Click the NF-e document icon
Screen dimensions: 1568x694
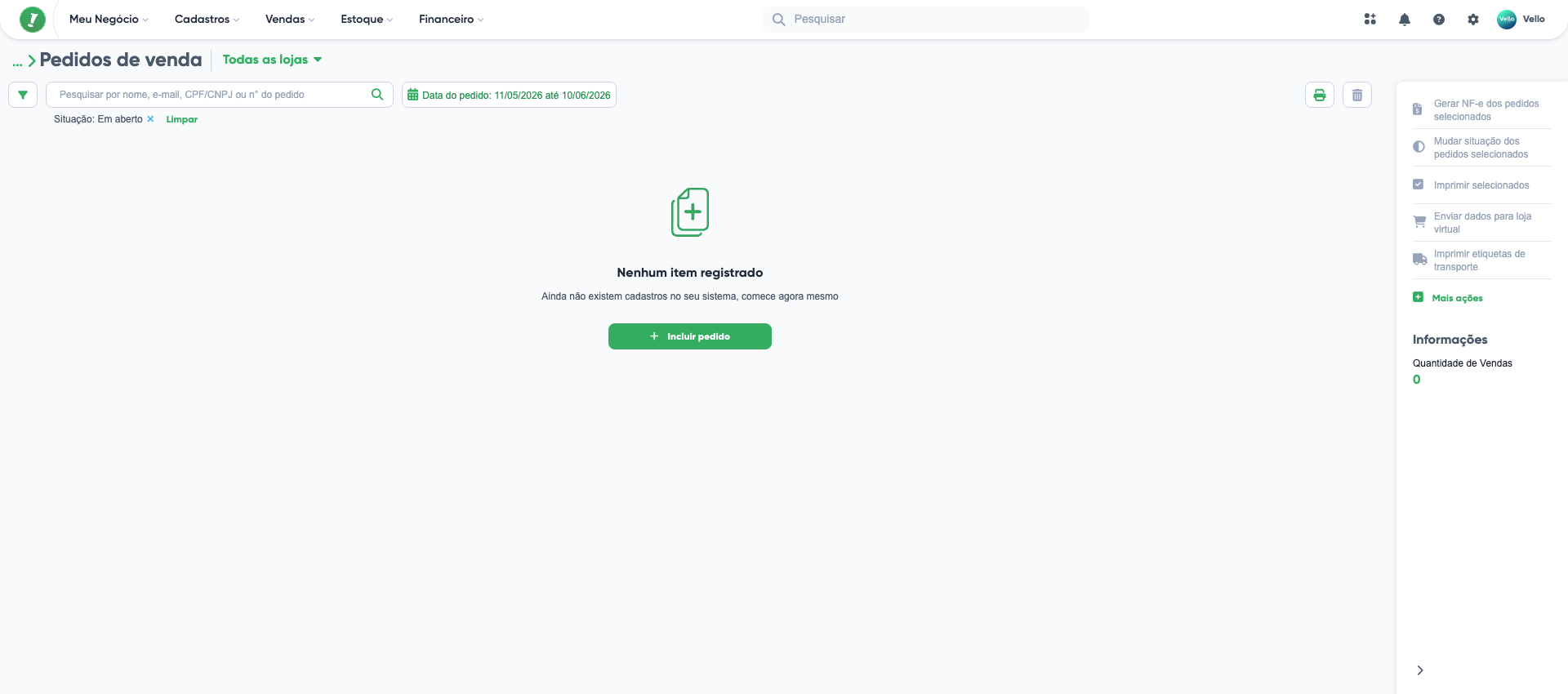coord(1418,109)
